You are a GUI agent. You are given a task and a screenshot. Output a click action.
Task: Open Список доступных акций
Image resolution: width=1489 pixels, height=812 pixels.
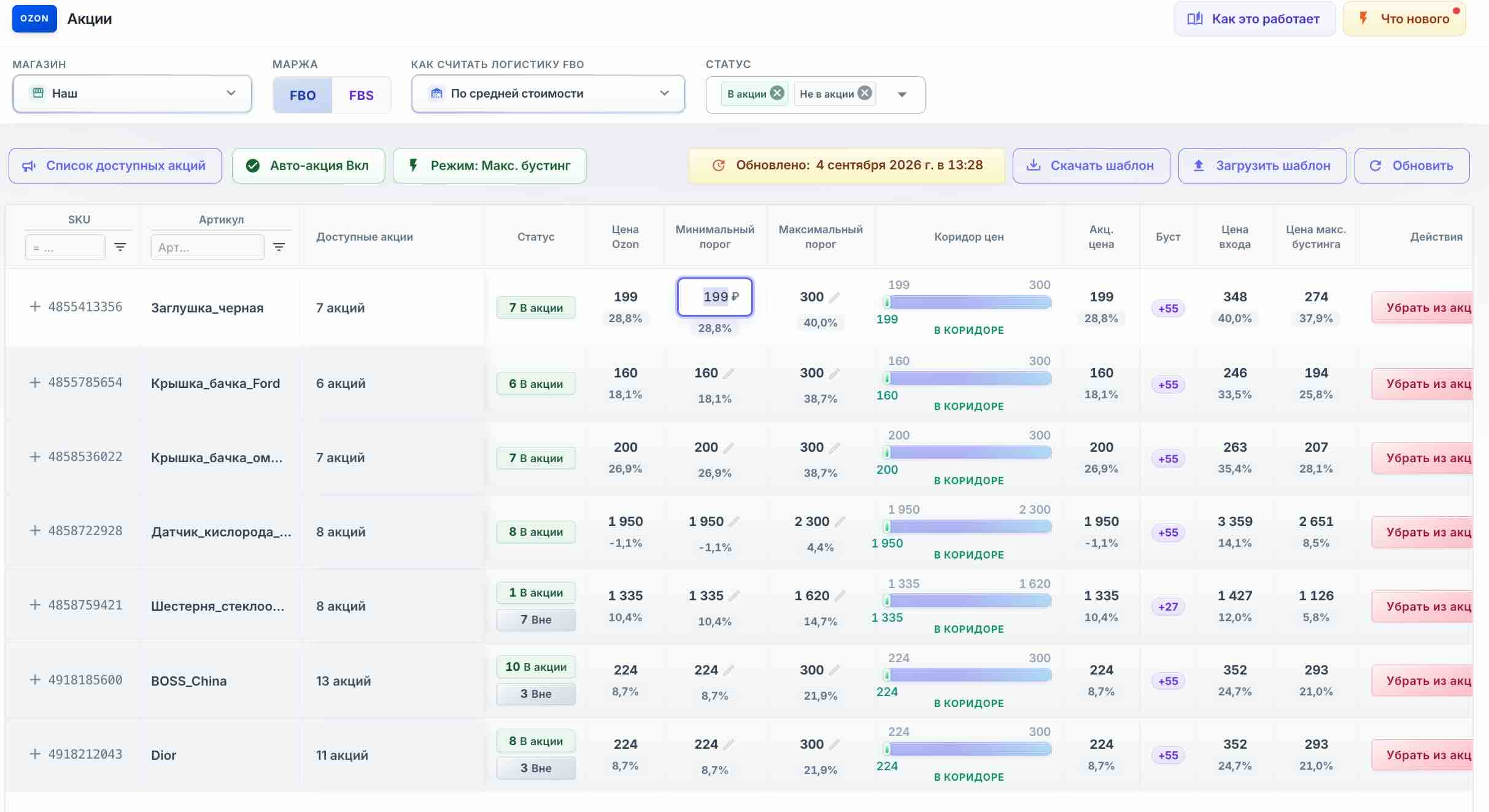[x=115, y=166]
